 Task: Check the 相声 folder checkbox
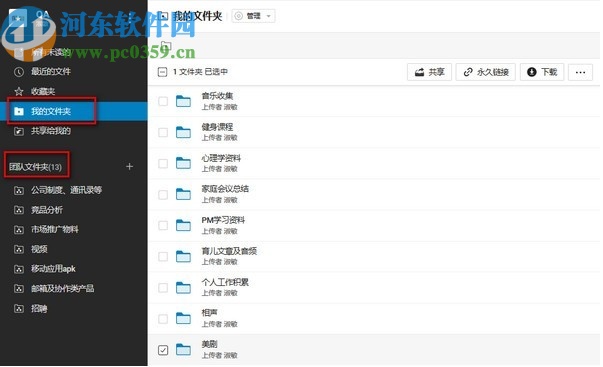pos(163,319)
